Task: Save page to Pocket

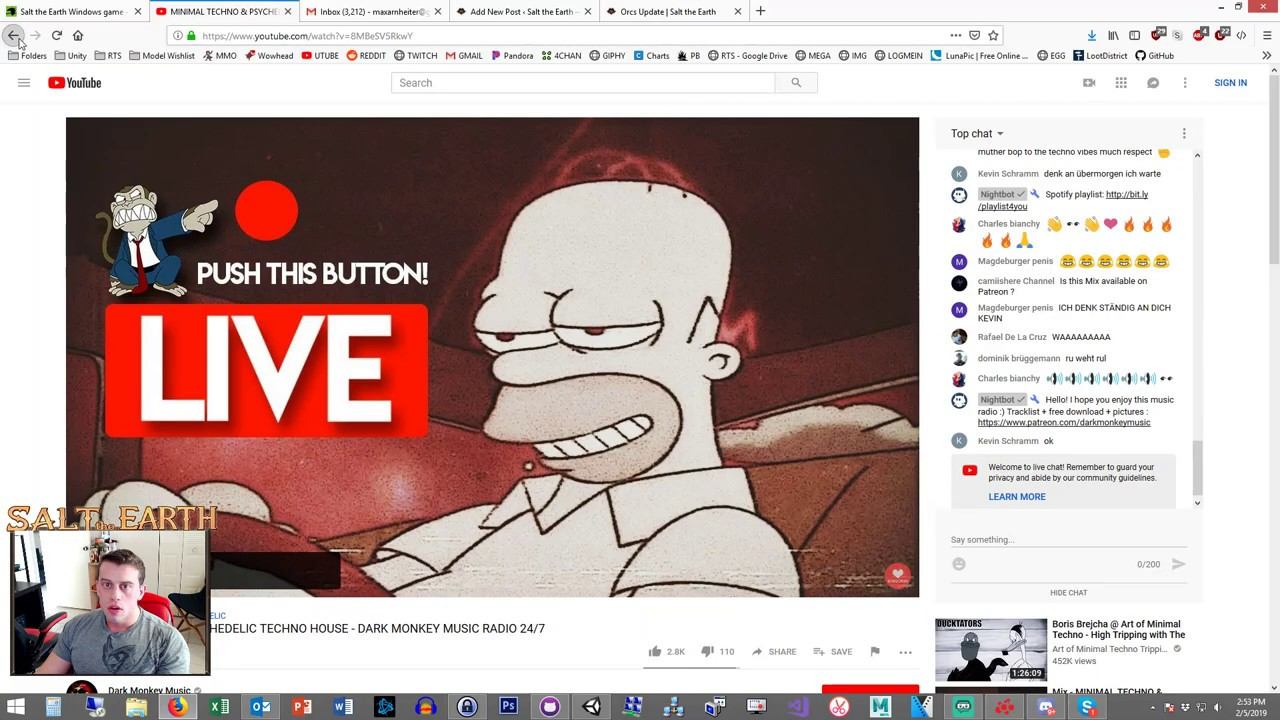Action: click(974, 35)
